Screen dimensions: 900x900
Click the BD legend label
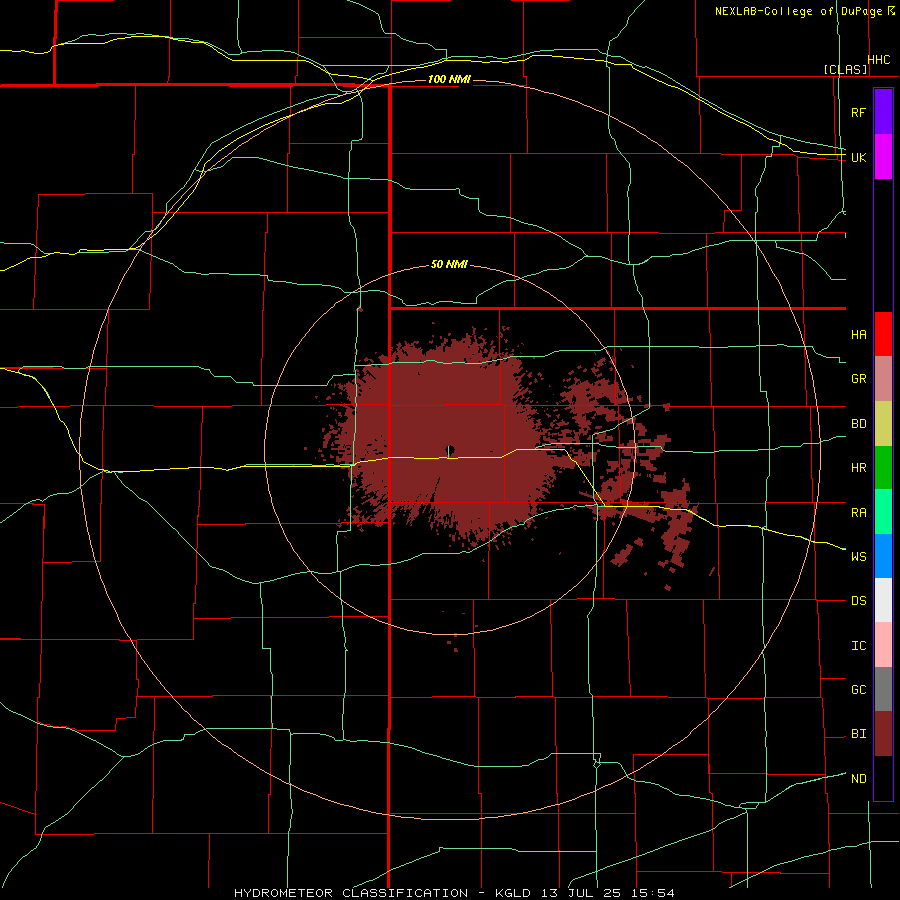[x=859, y=424]
